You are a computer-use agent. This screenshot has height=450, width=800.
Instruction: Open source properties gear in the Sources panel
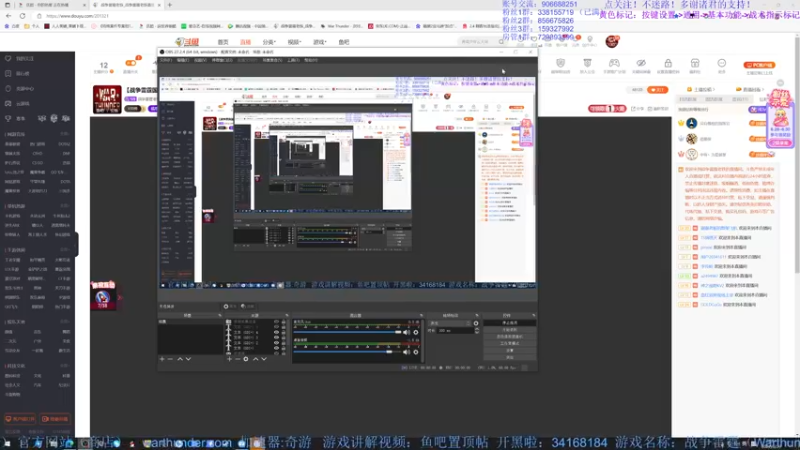(246, 359)
